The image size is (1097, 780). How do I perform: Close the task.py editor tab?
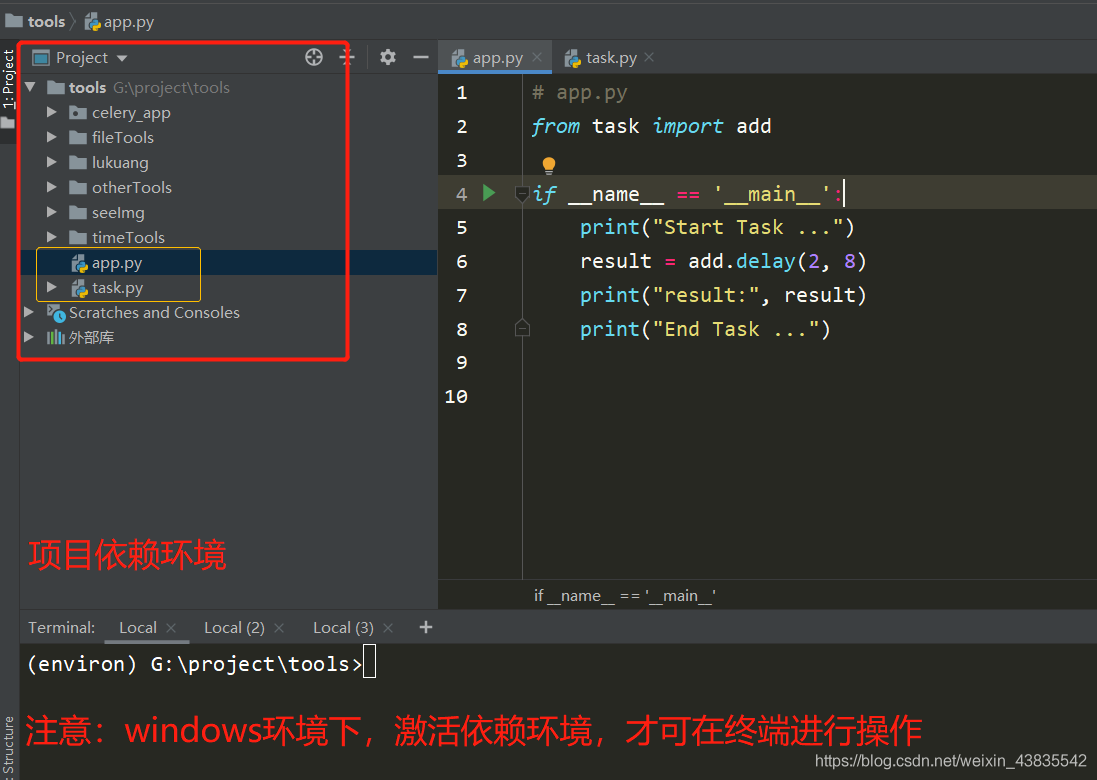[x=649, y=57]
